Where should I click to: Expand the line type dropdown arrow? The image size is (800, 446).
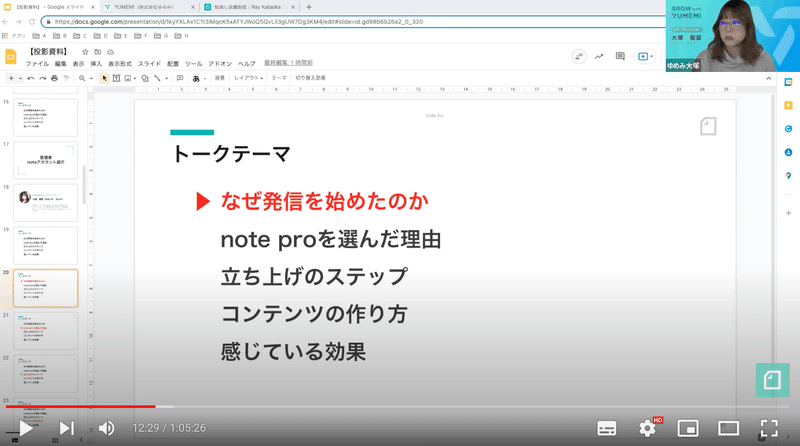(x=166, y=79)
